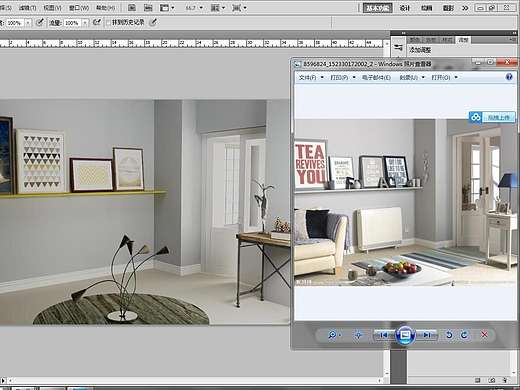The height and width of the screenshot is (390, 520).
Task: Select the 基本功能 workspace button
Action: 377,8
